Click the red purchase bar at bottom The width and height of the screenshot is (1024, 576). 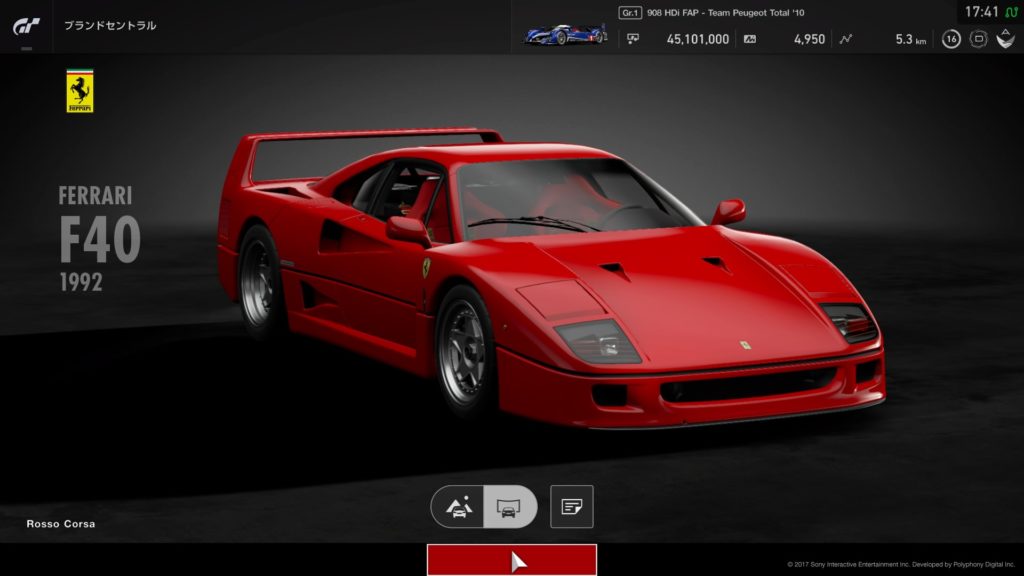511,560
